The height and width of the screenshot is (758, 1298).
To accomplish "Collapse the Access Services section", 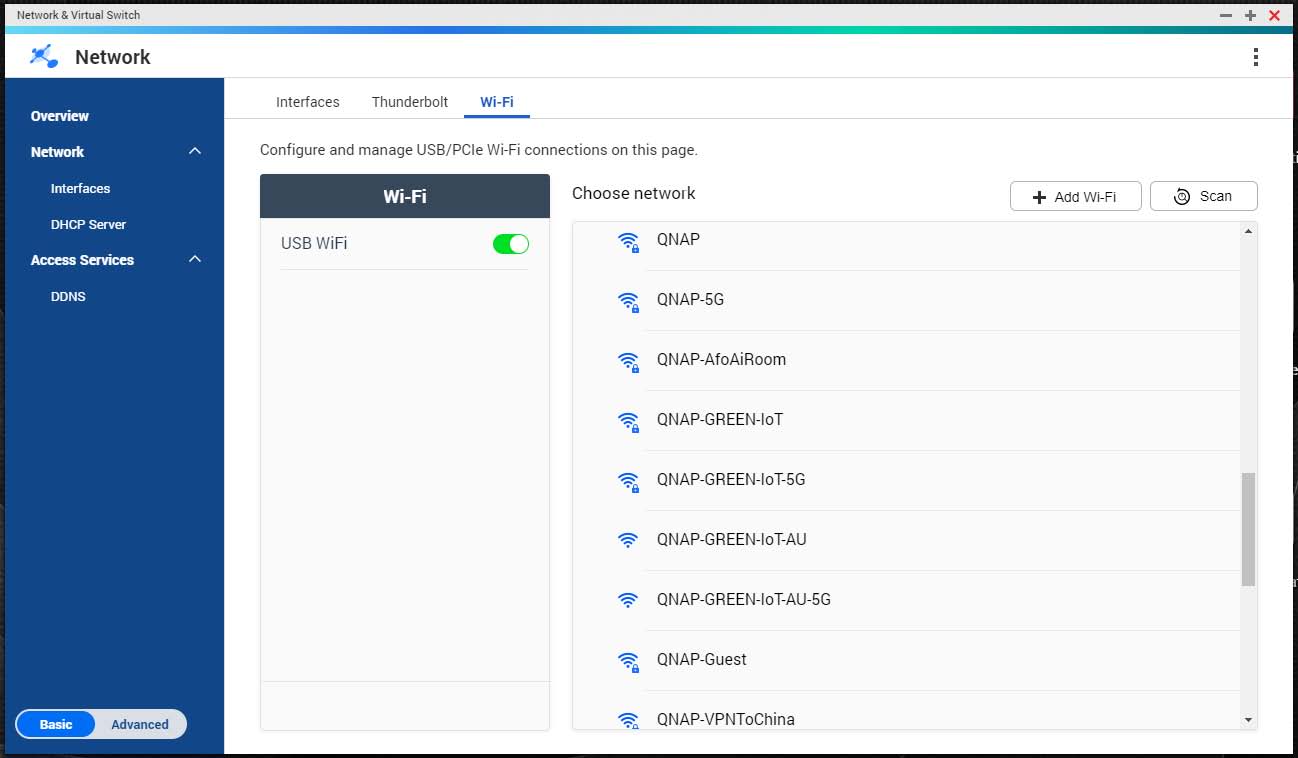I will (x=195, y=259).
